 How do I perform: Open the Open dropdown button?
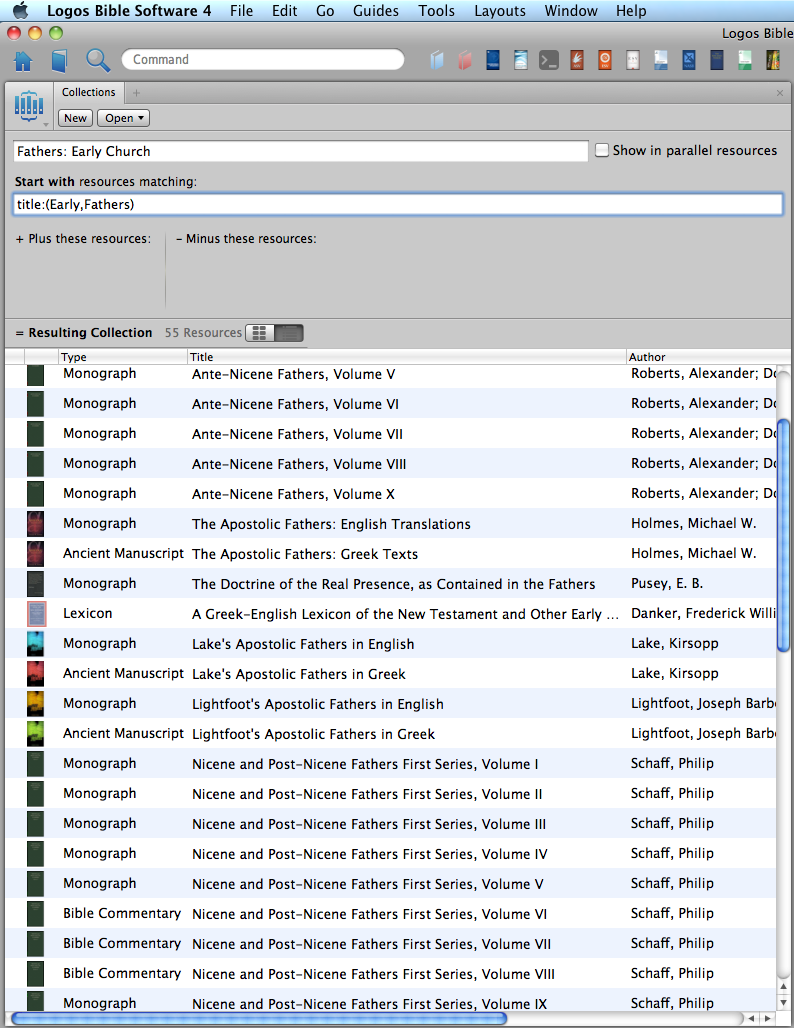pos(123,118)
